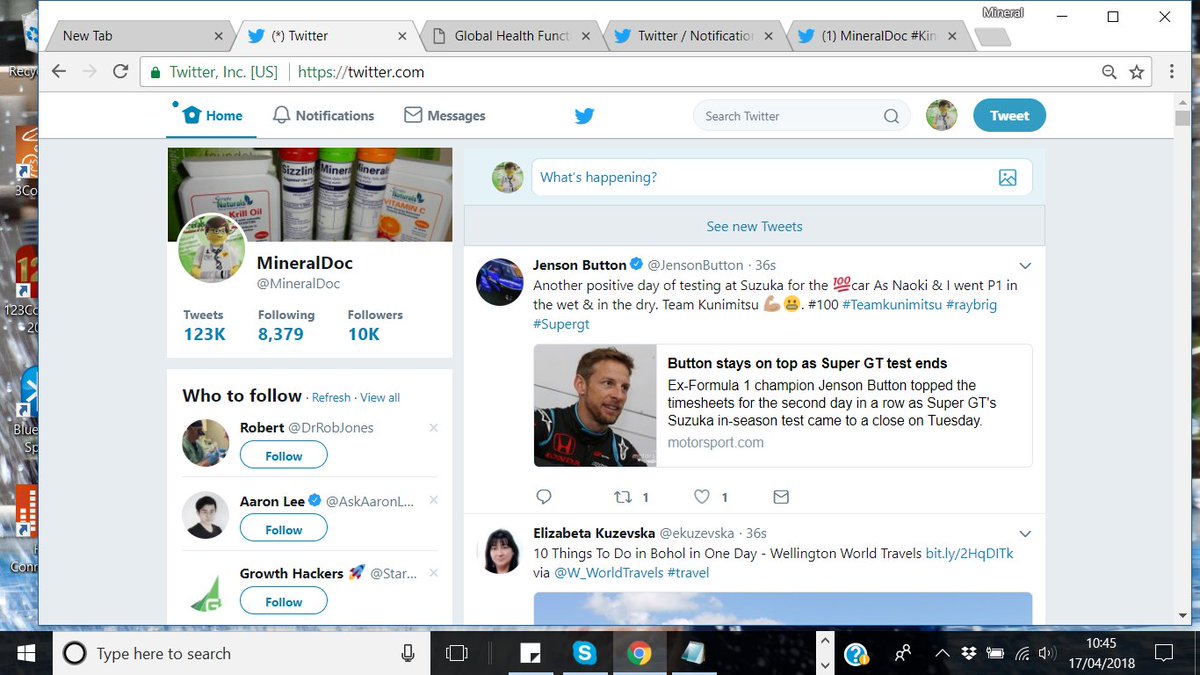This screenshot has height=675, width=1200.
Task: Follow Aaron Lee
Action: (284, 530)
